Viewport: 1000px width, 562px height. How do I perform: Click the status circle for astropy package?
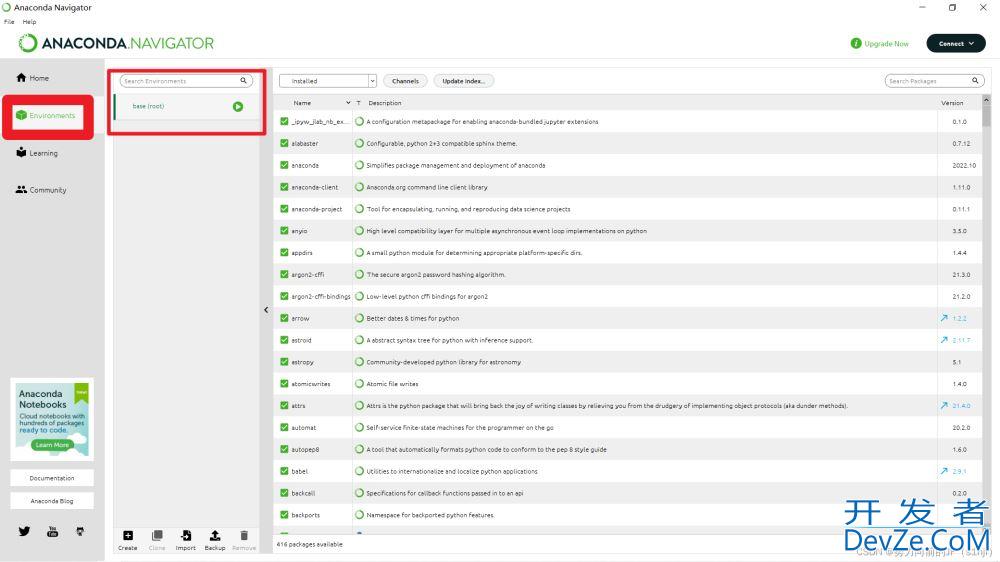tap(360, 362)
